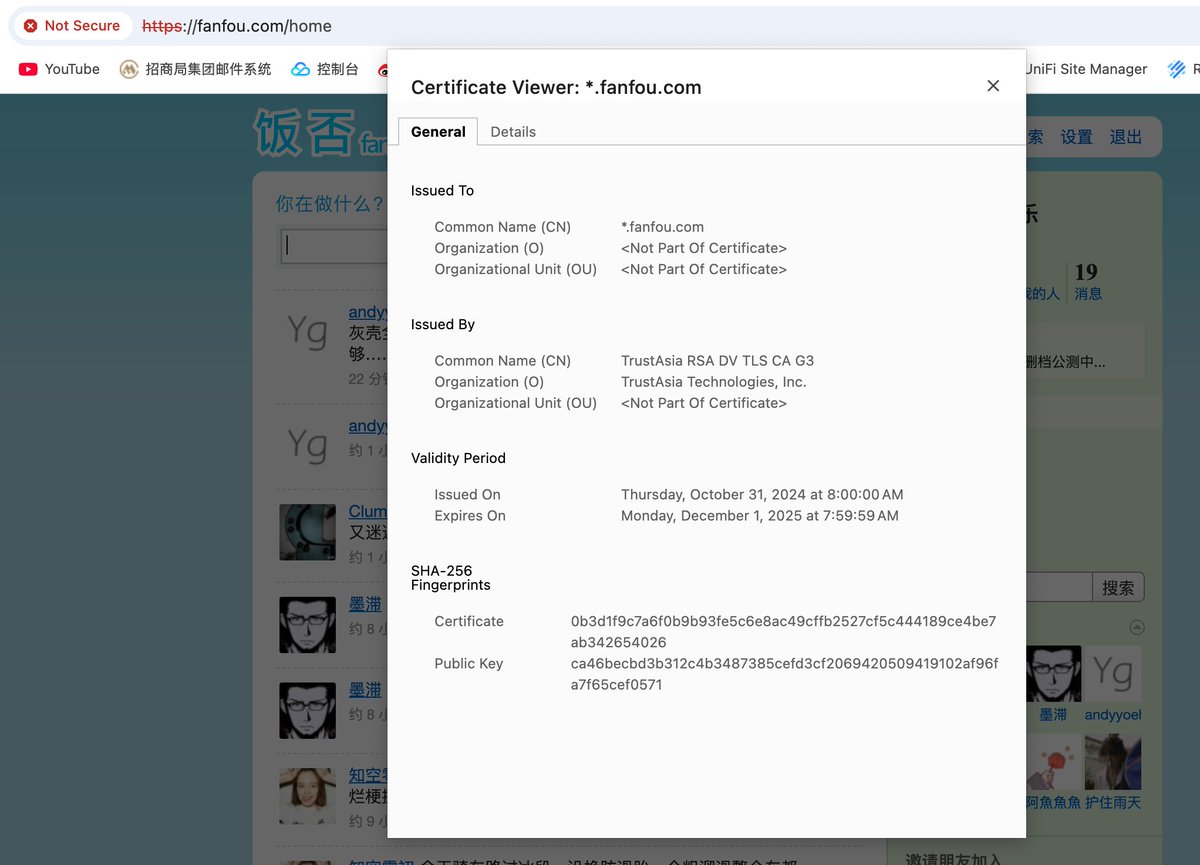Open the YouTube bookmark
The width and height of the screenshot is (1200, 865).
[x=60, y=69]
